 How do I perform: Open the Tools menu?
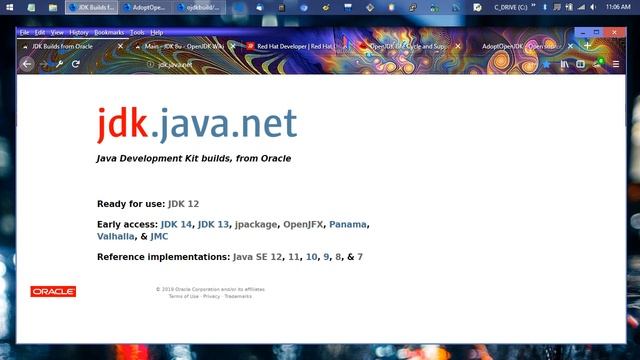(x=137, y=32)
